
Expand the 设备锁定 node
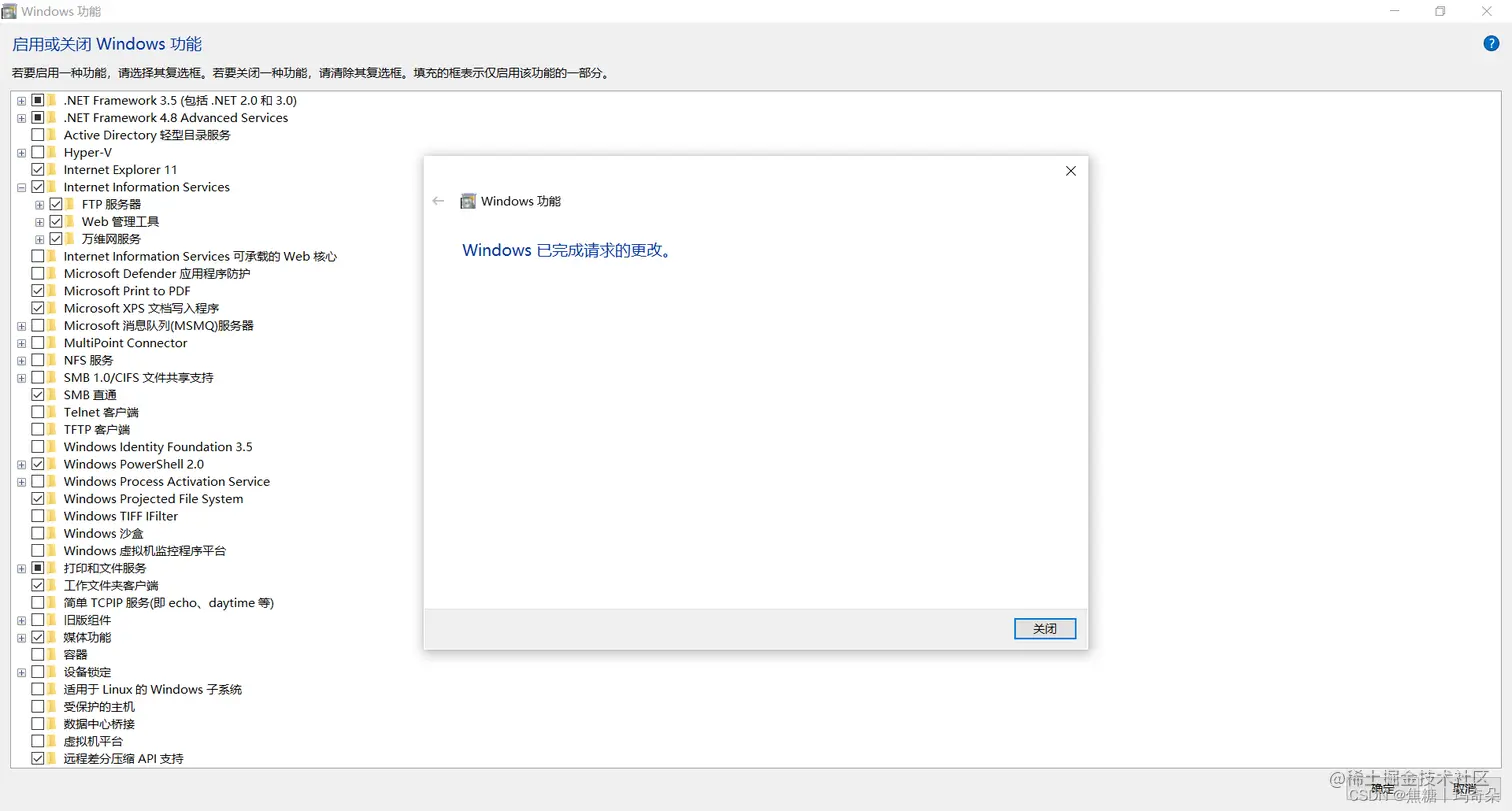21,672
